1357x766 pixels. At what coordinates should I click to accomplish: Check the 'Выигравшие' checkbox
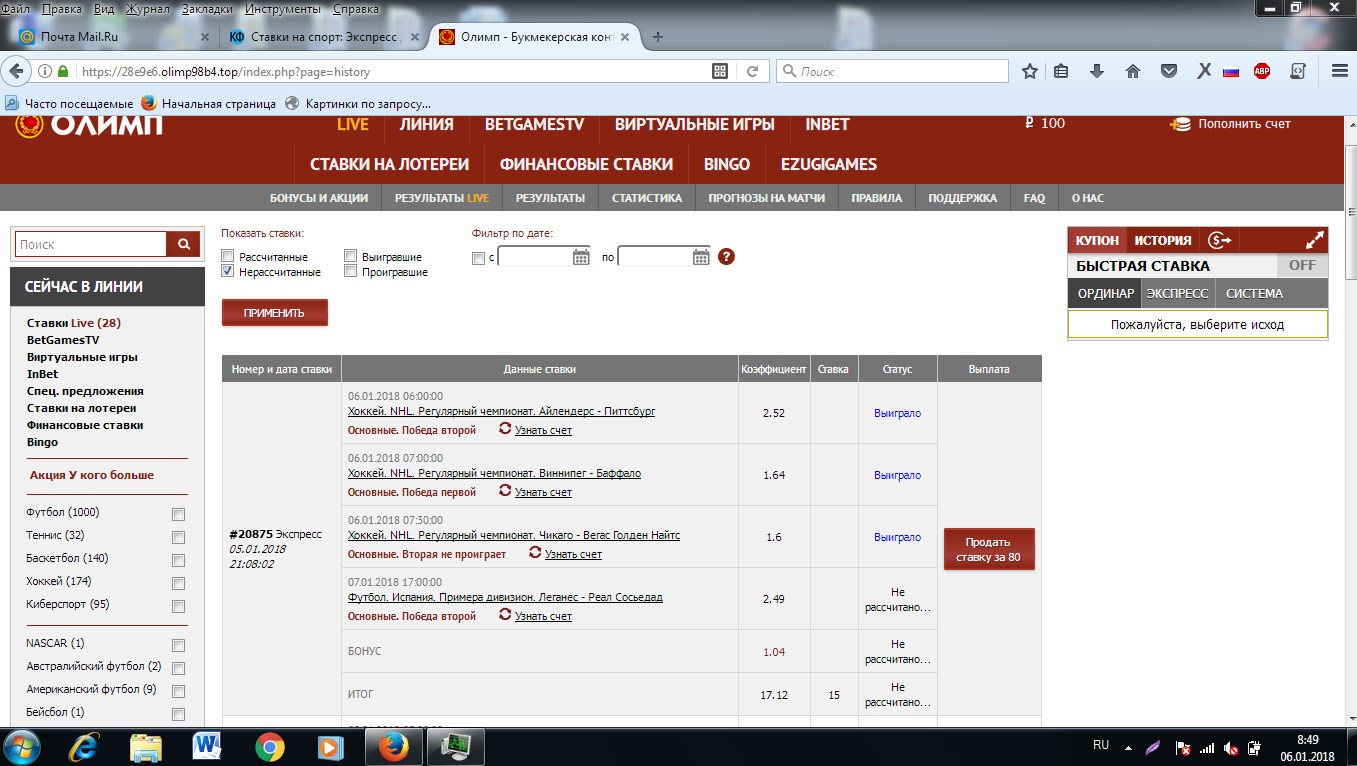[x=350, y=255]
